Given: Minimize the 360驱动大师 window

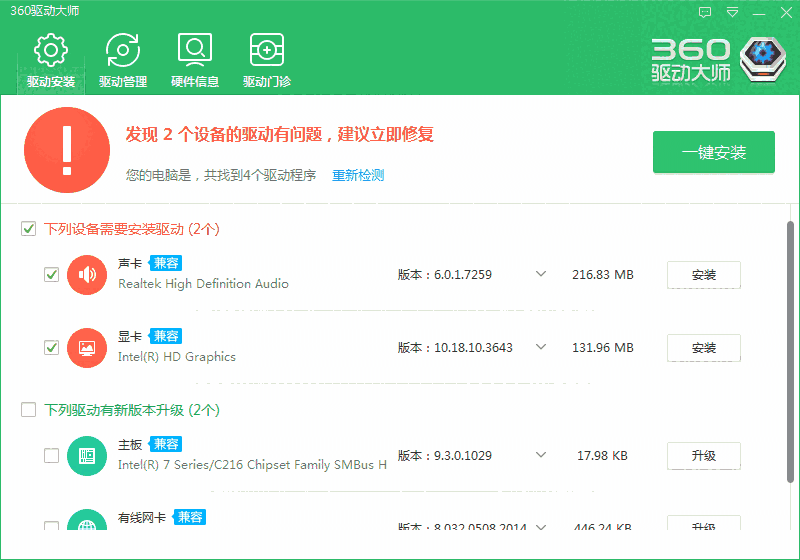Looking at the screenshot, I should pyautogui.click(x=759, y=13).
